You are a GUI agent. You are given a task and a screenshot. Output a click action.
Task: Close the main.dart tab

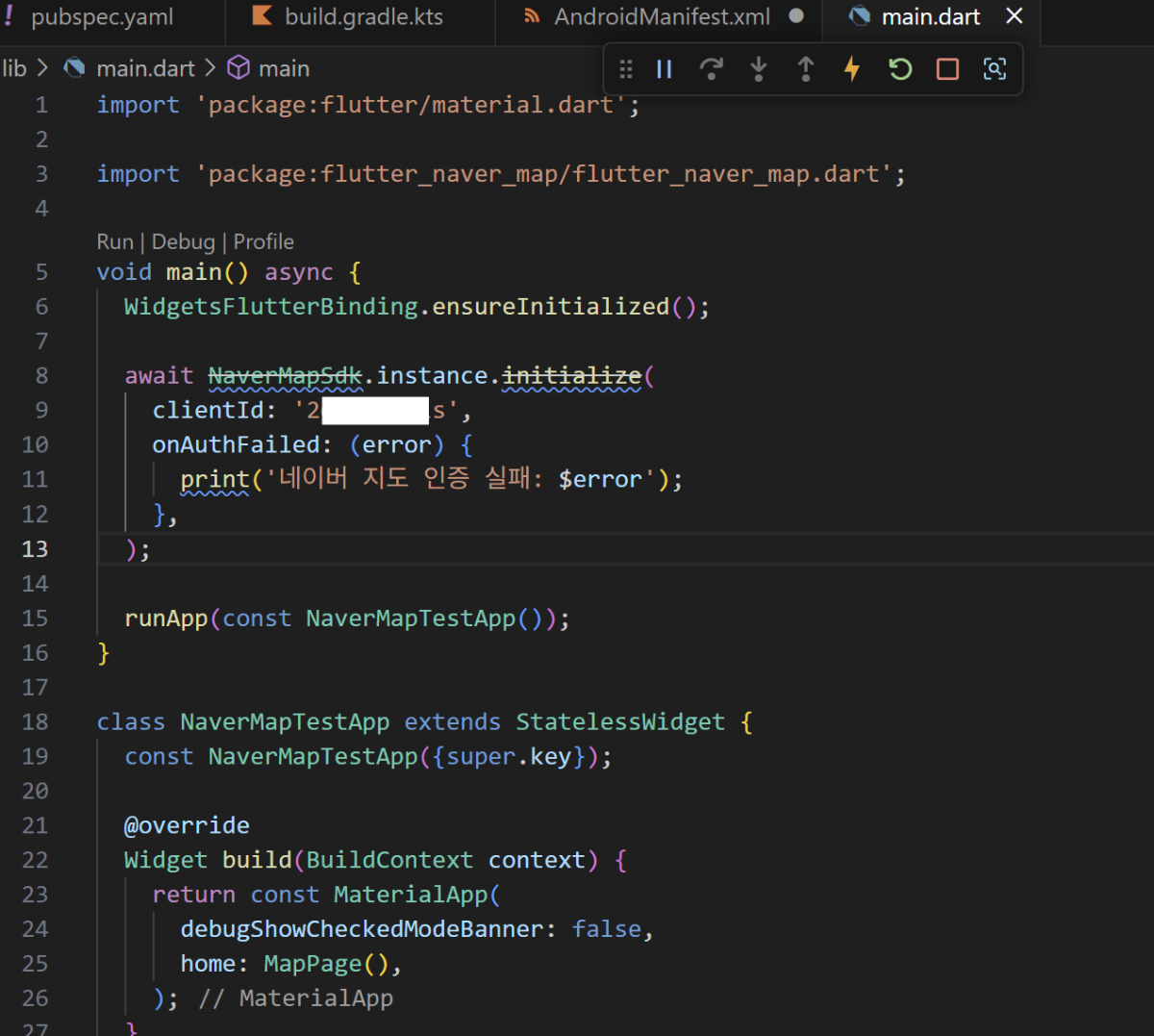pyautogui.click(x=1014, y=16)
